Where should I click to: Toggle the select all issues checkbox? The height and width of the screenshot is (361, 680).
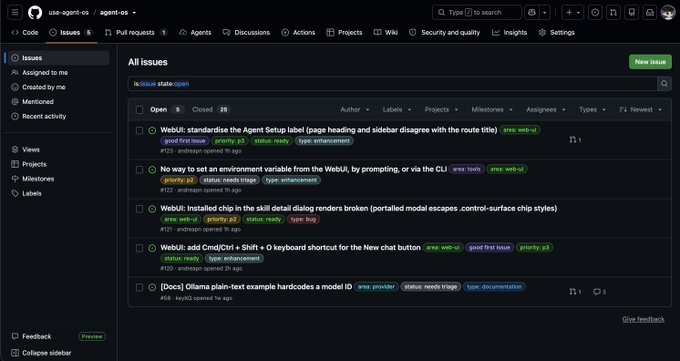[139, 110]
